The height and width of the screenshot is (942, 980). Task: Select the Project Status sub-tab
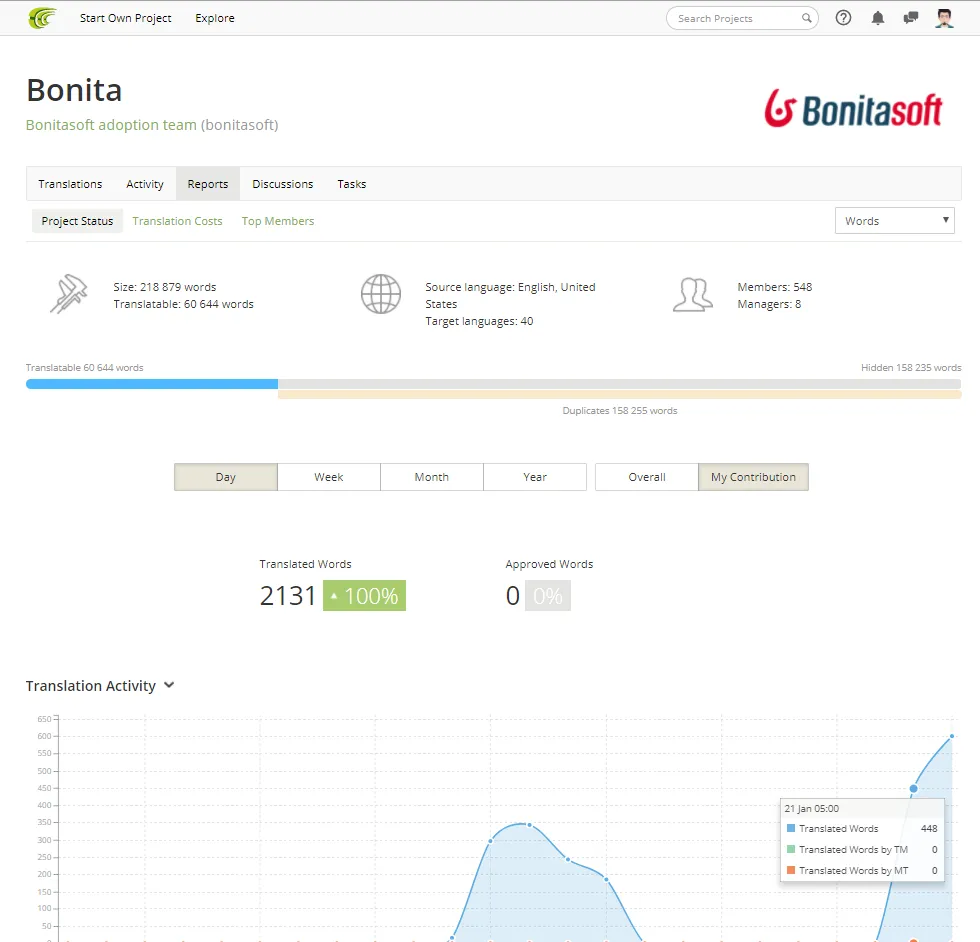(77, 221)
